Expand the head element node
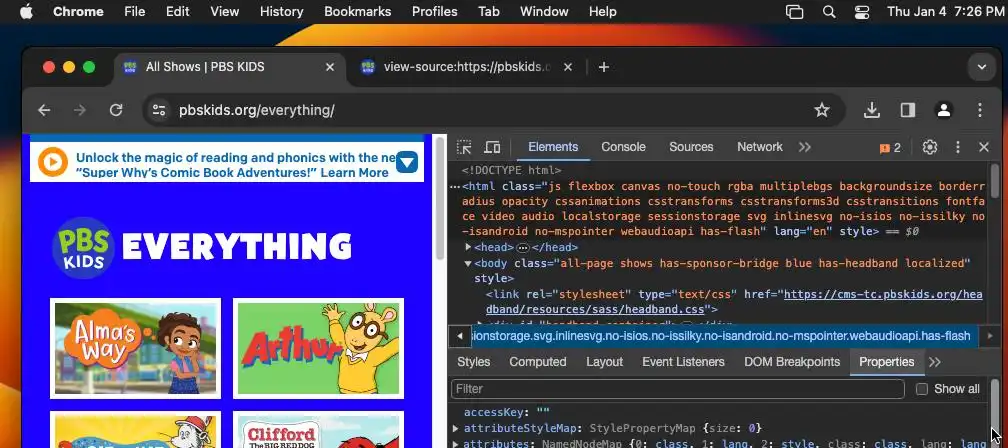1008x448 pixels. [x=469, y=247]
